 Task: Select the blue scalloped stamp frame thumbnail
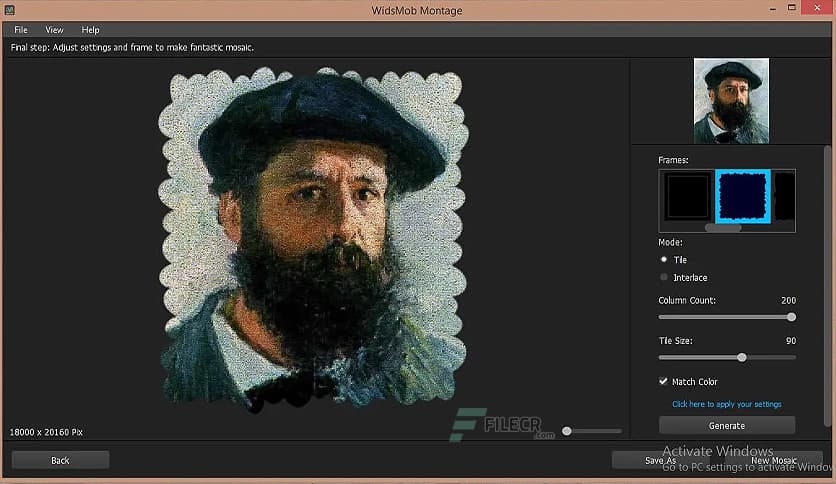(742, 195)
